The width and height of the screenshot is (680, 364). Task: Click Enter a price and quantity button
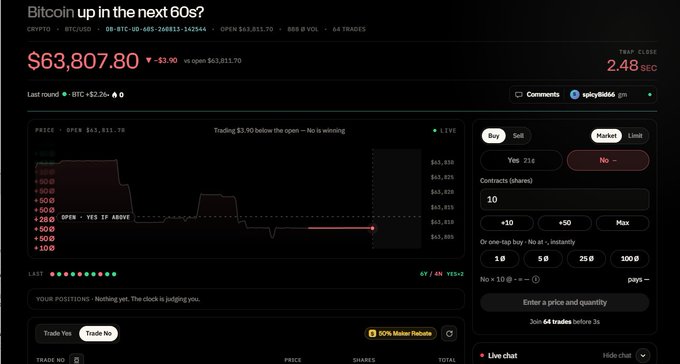coord(565,302)
